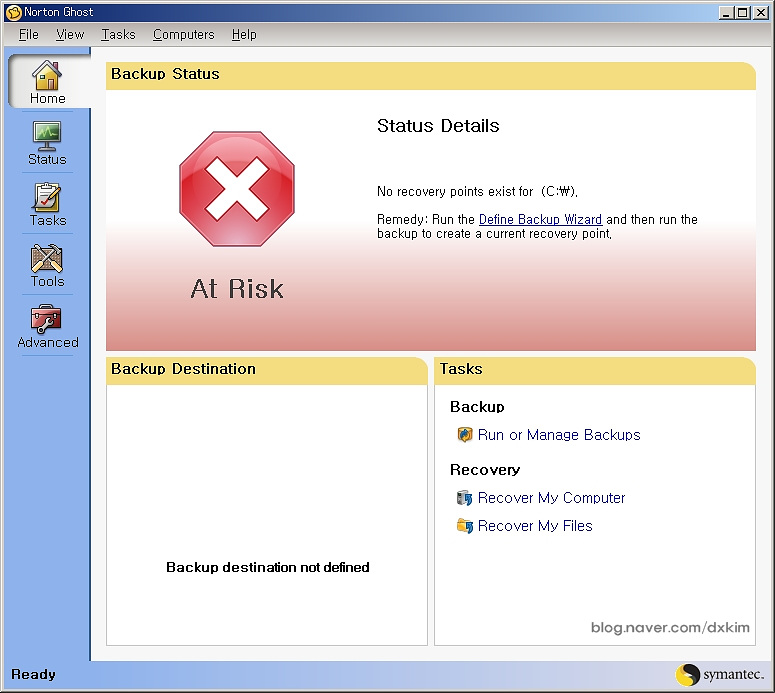Click the 'Ready' status bar text
This screenshot has height=693, width=775.
click(34, 674)
